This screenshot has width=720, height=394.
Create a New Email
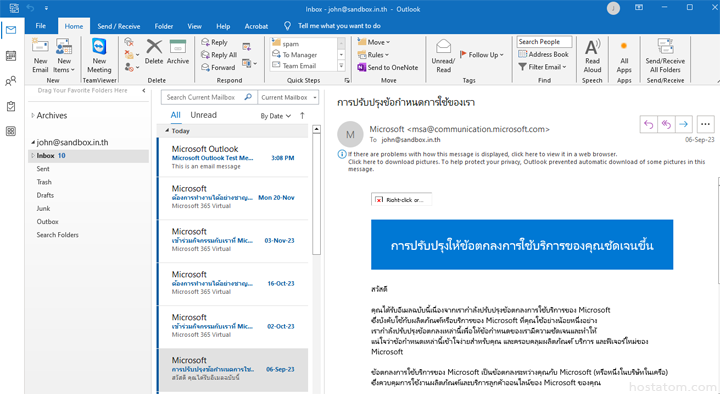point(40,56)
